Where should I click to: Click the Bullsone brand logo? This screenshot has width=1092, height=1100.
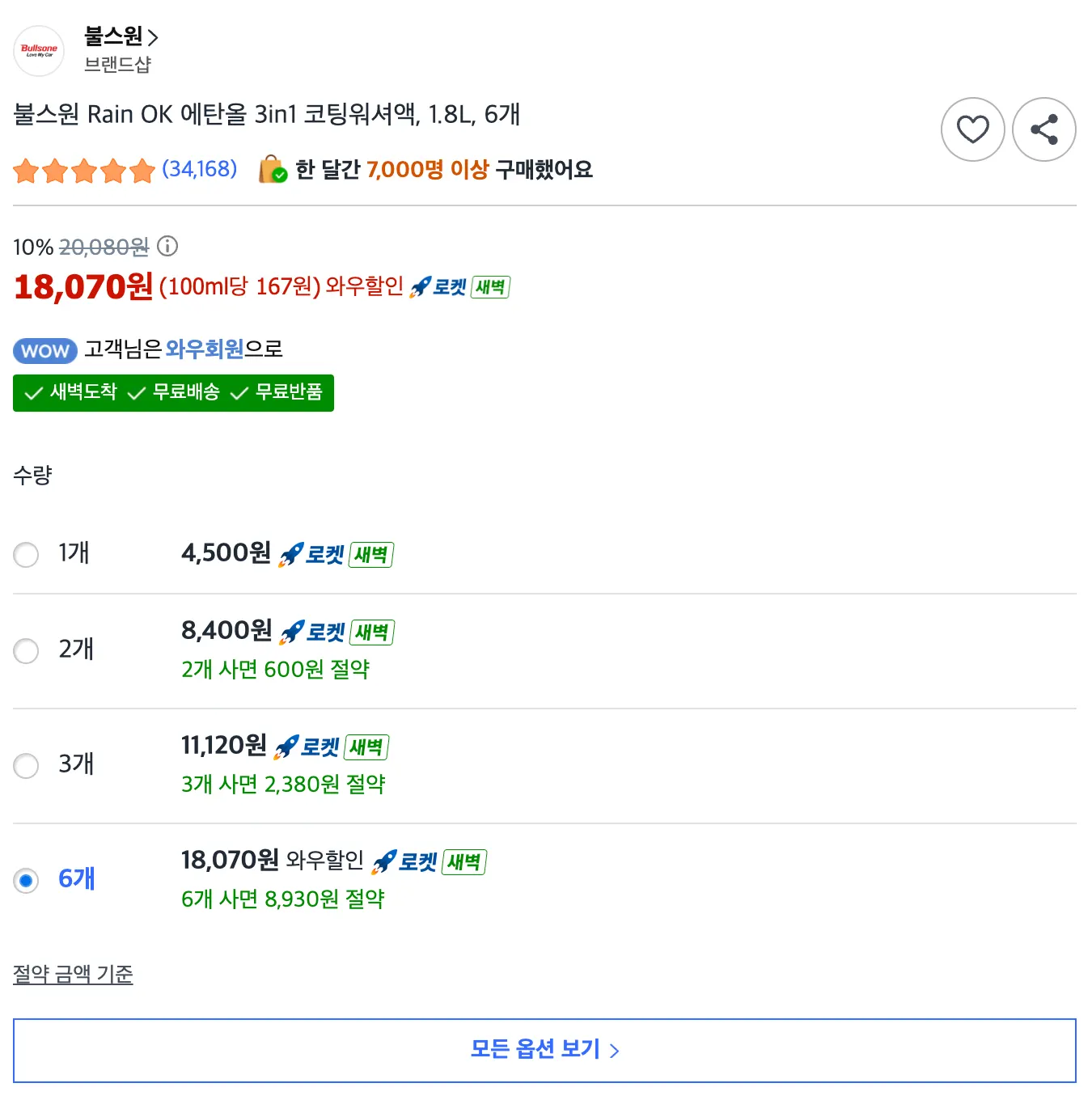[x=39, y=51]
